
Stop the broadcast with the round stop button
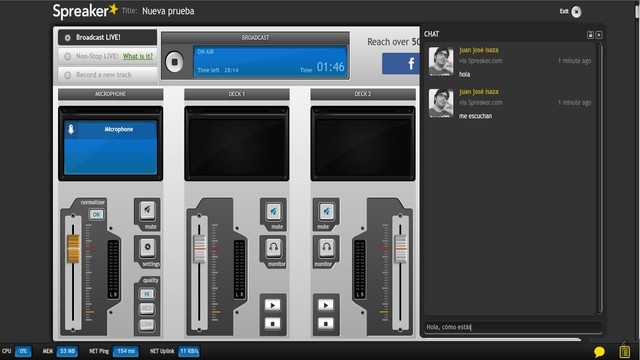click(x=174, y=62)
